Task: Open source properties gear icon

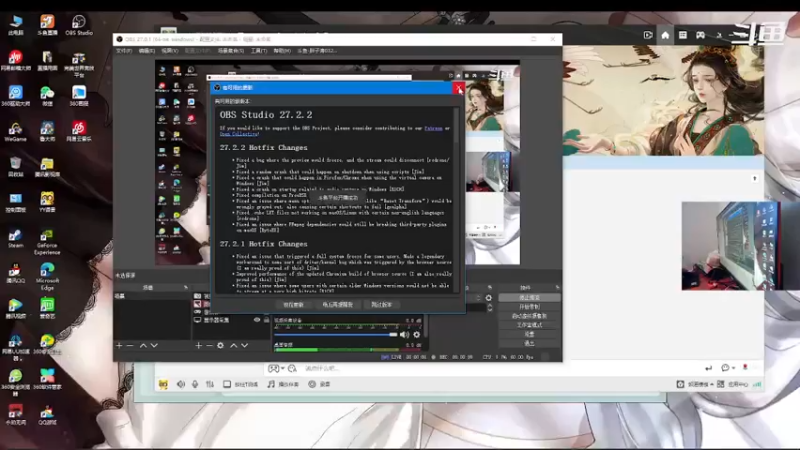Action: point(220,345)
